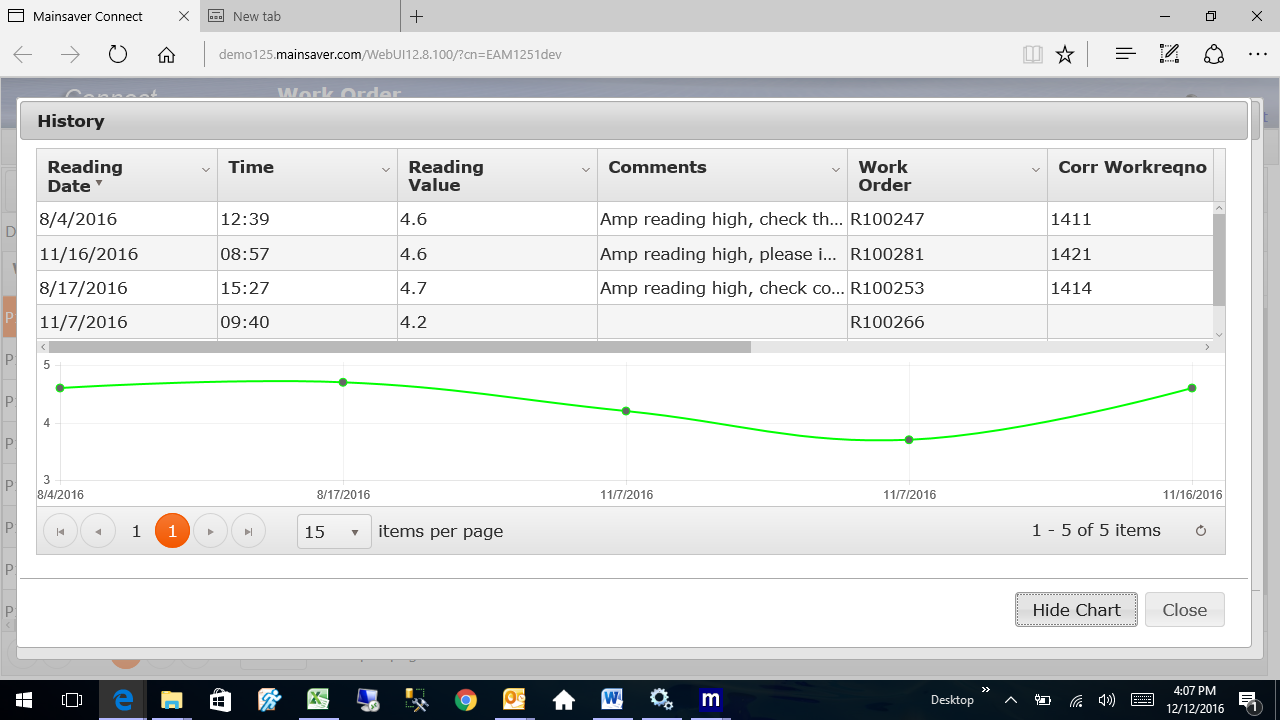
Task: Open Edge Hub menu
Action: pyautogui.click(x=1125, y=54)
